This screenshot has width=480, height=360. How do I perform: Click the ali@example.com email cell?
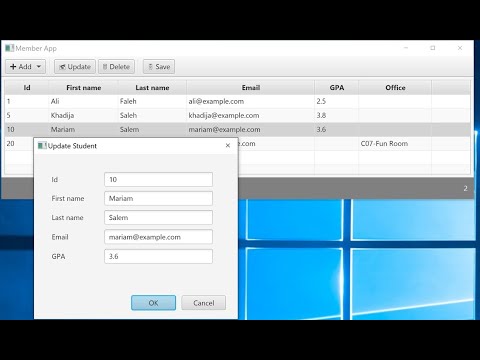[x=250, y=101]
